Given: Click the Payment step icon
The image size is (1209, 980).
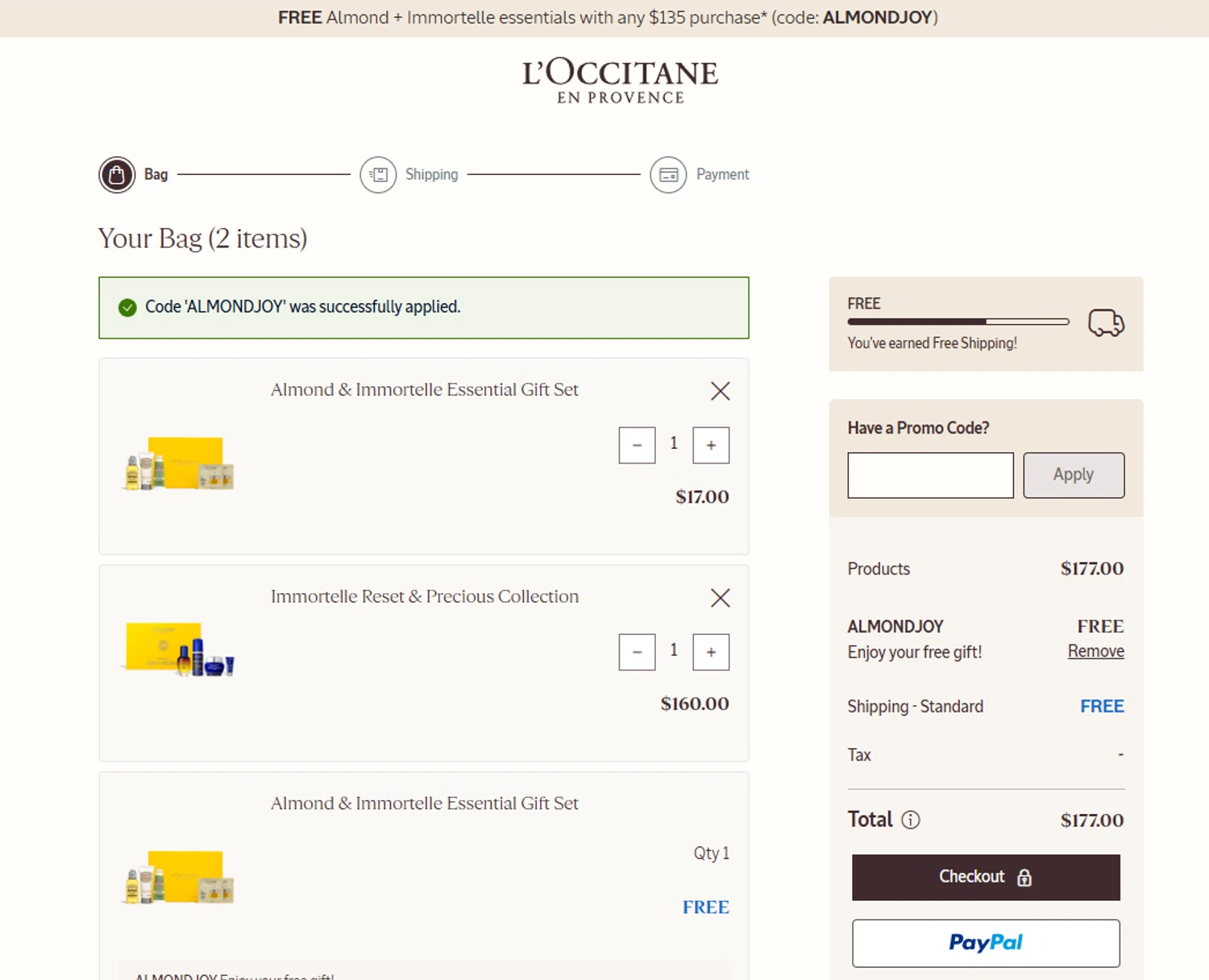Looking at the screenshot, I should 668,175.
